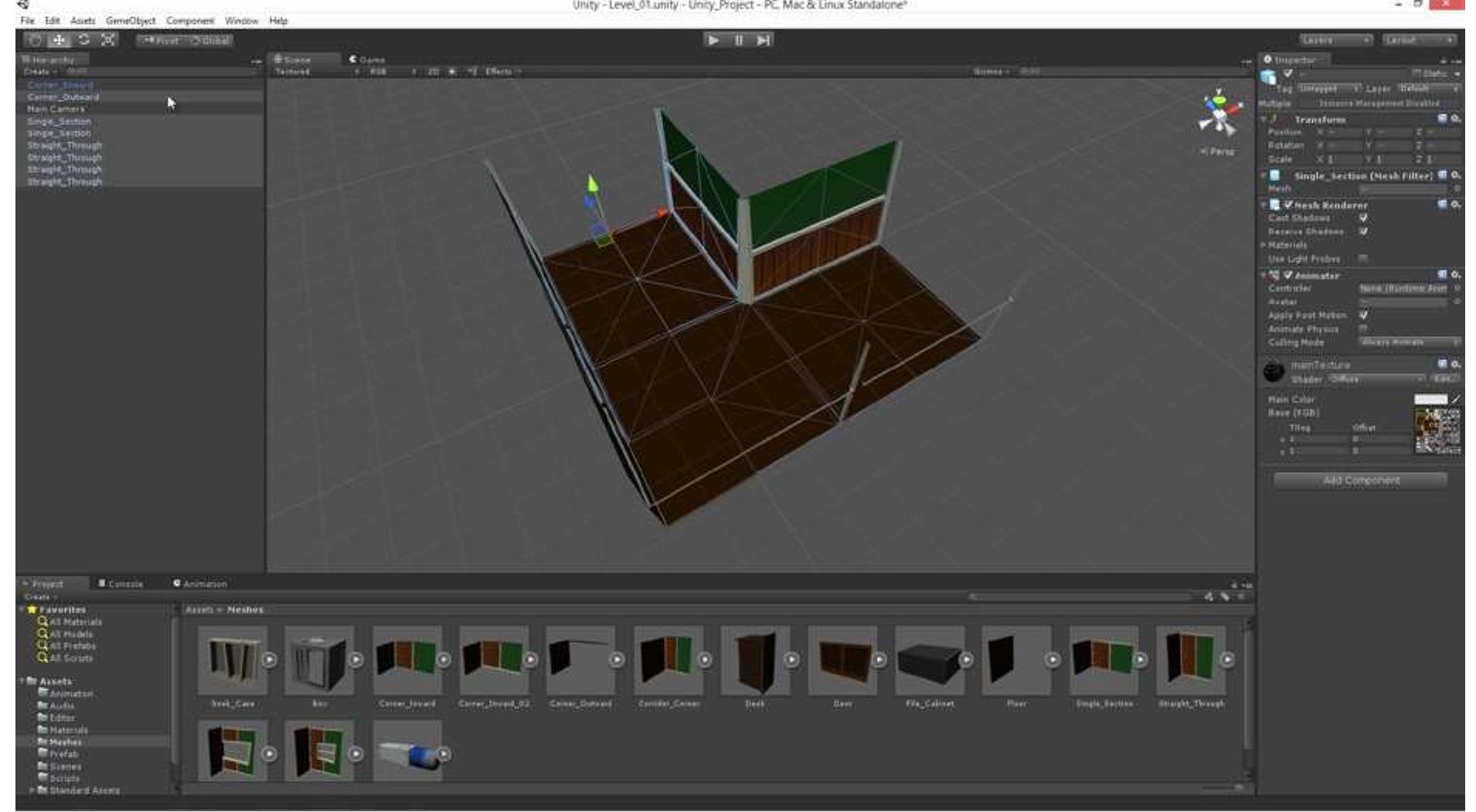Toggle scene lighting with the sun icon
The width and height of the screenshot is (1476, 812).
pyautogui.click(x=452, y=71)
